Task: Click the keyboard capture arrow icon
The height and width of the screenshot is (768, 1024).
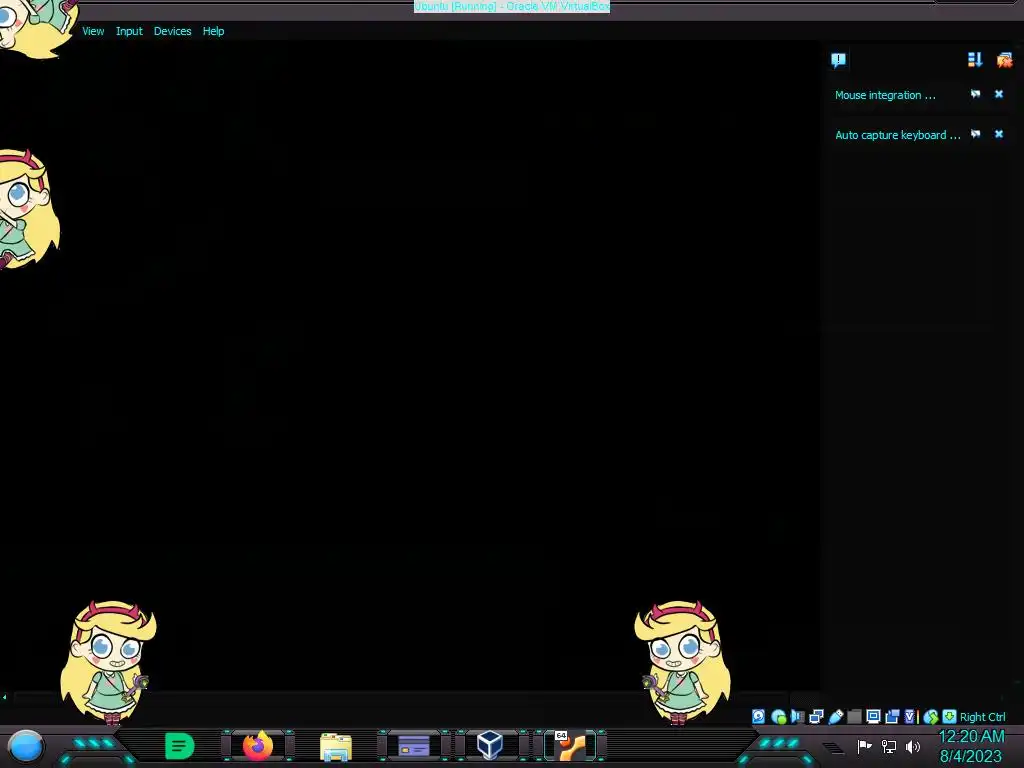Action: point(950,716)
